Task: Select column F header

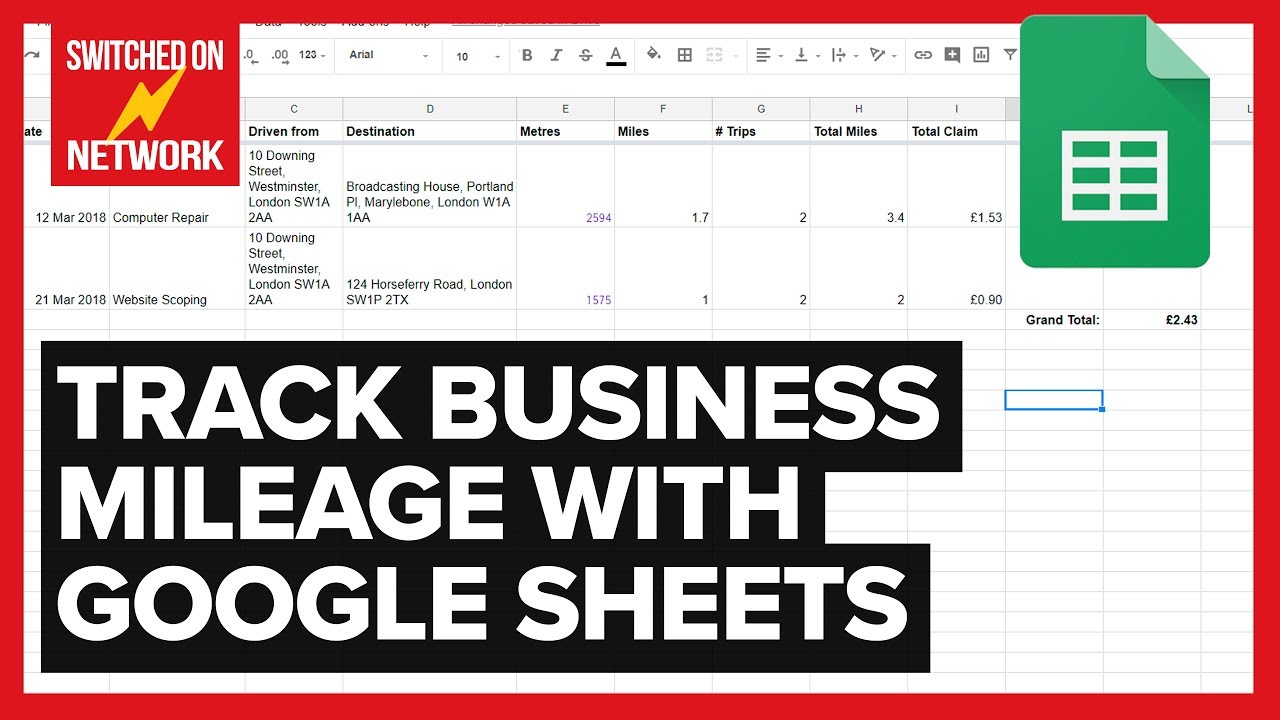Action: (664, 108)
